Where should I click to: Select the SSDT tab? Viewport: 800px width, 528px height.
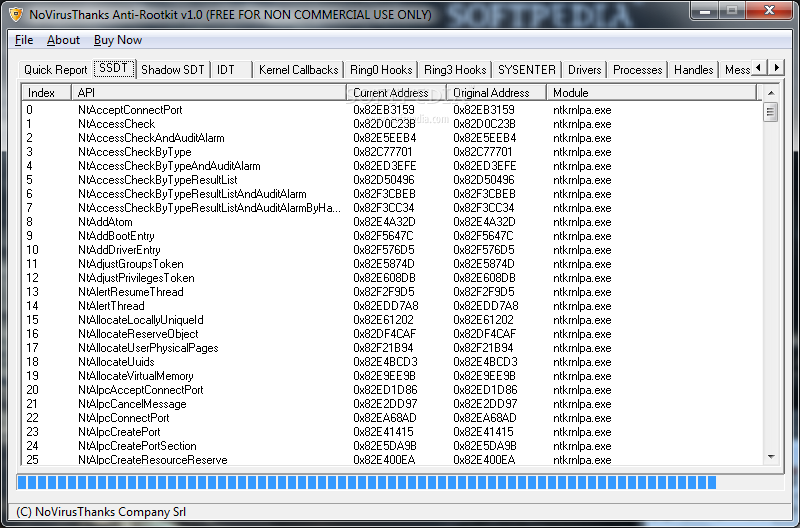[114, 68]
